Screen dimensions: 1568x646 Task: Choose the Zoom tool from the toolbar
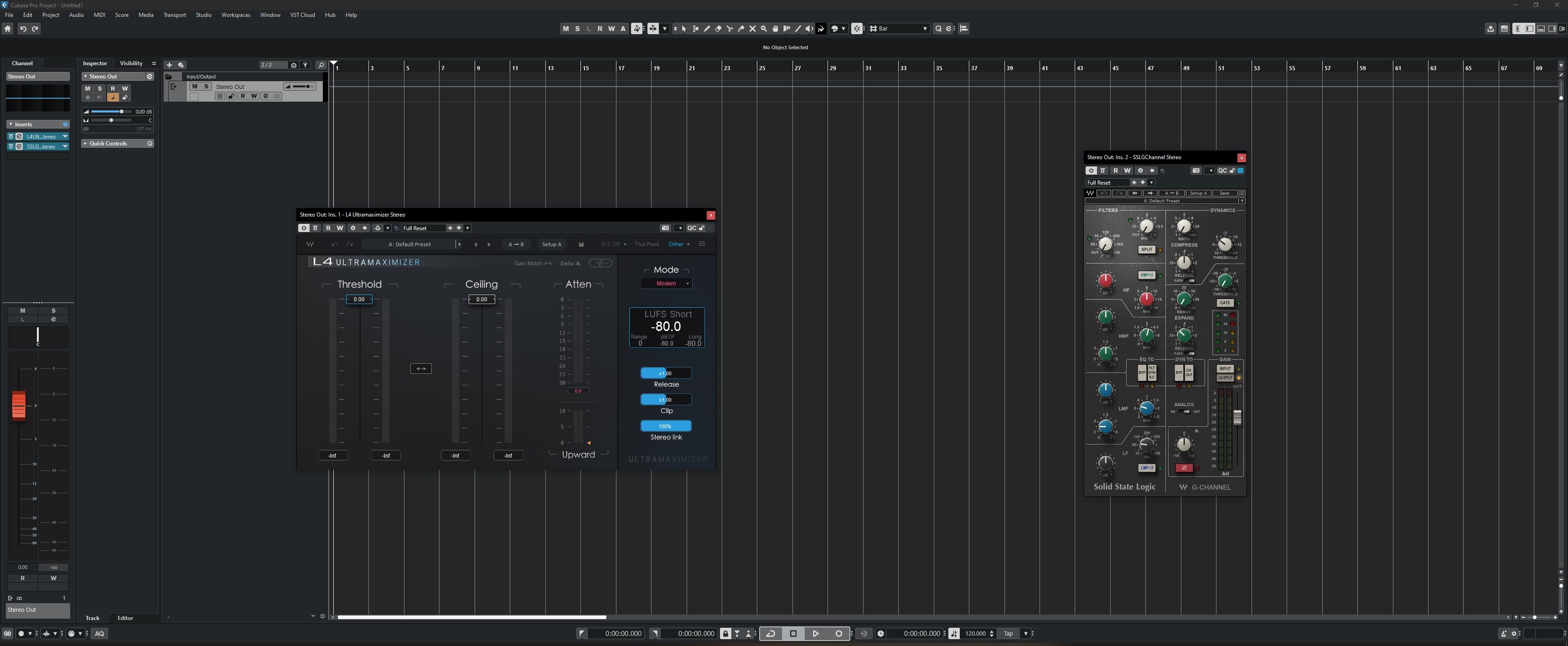pyautogui.click(x=764, y=29)
